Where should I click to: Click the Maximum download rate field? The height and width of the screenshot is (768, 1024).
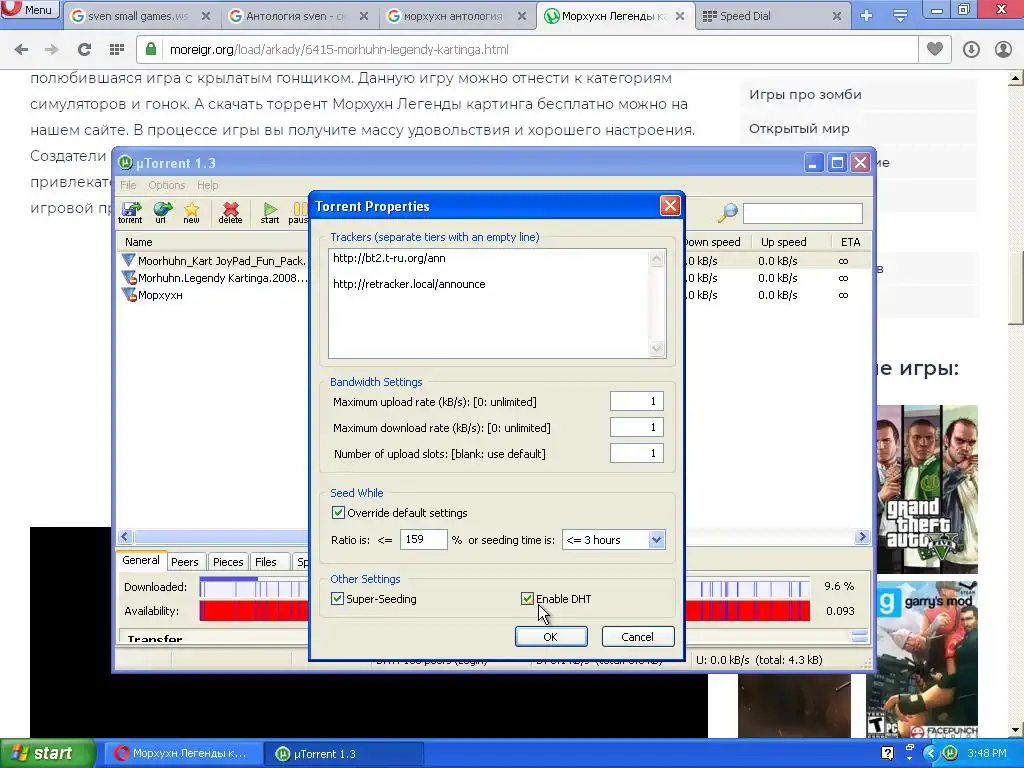(637, 428)
